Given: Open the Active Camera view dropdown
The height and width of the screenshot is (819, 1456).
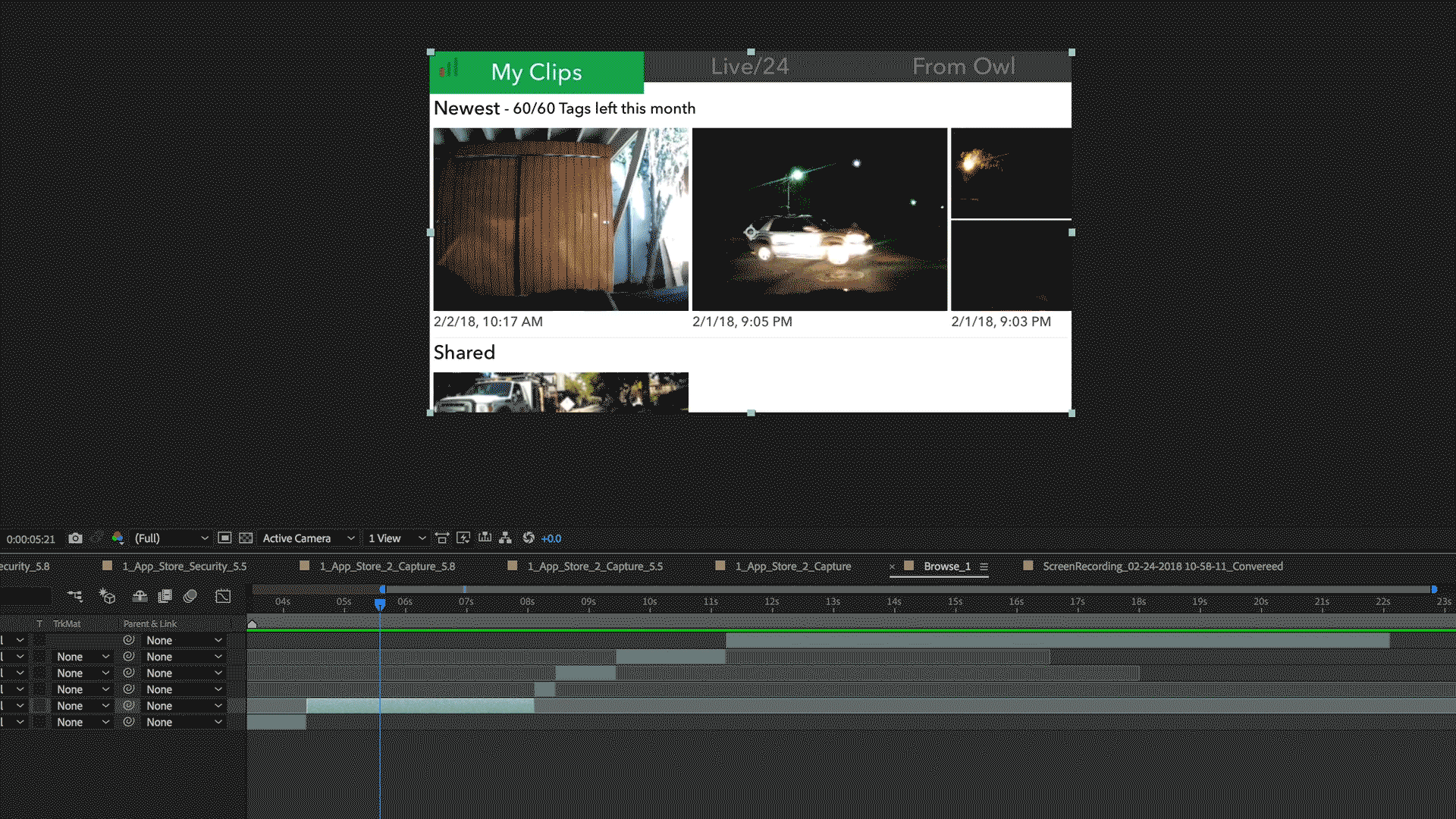Looking at the screenshot, I should (308, 538).
